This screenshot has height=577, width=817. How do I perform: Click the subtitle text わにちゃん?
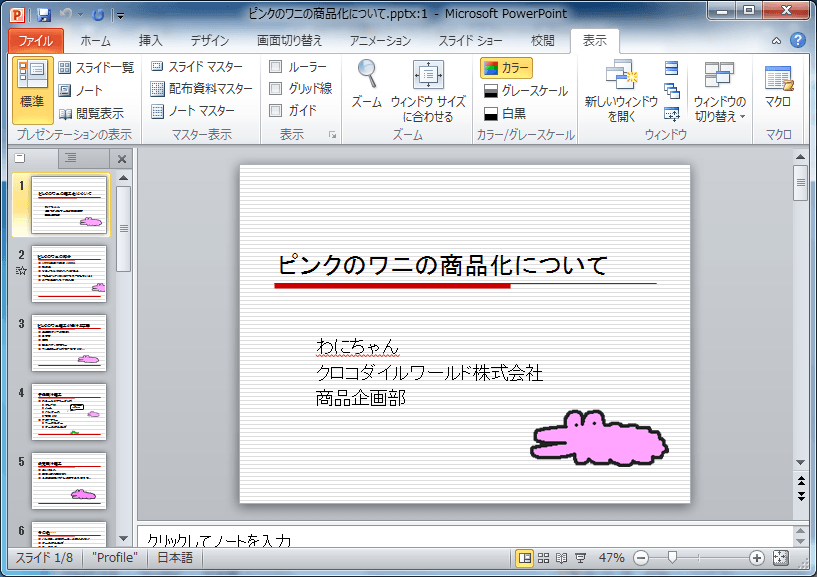[x=357, y=346]
